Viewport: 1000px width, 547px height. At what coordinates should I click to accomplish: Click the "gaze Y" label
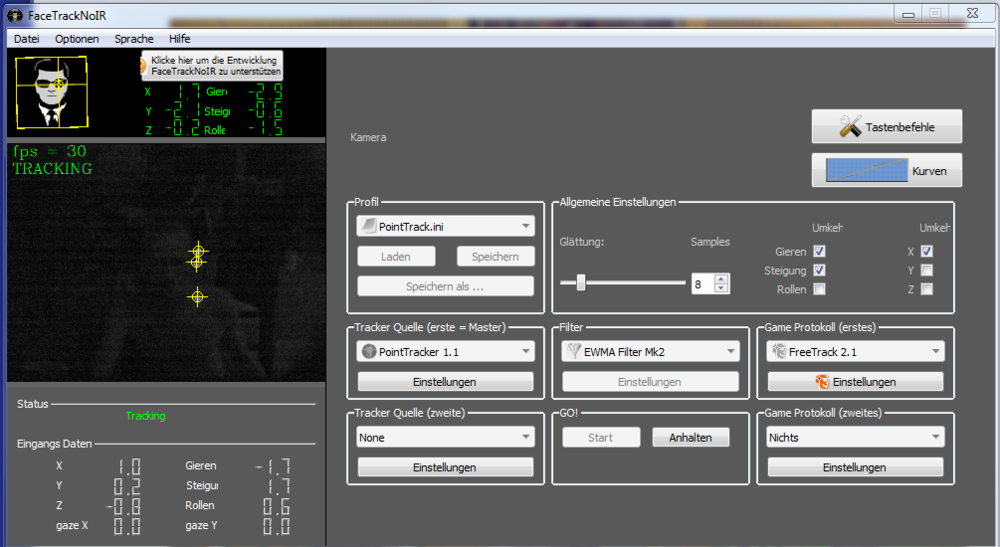click(202, 525)
